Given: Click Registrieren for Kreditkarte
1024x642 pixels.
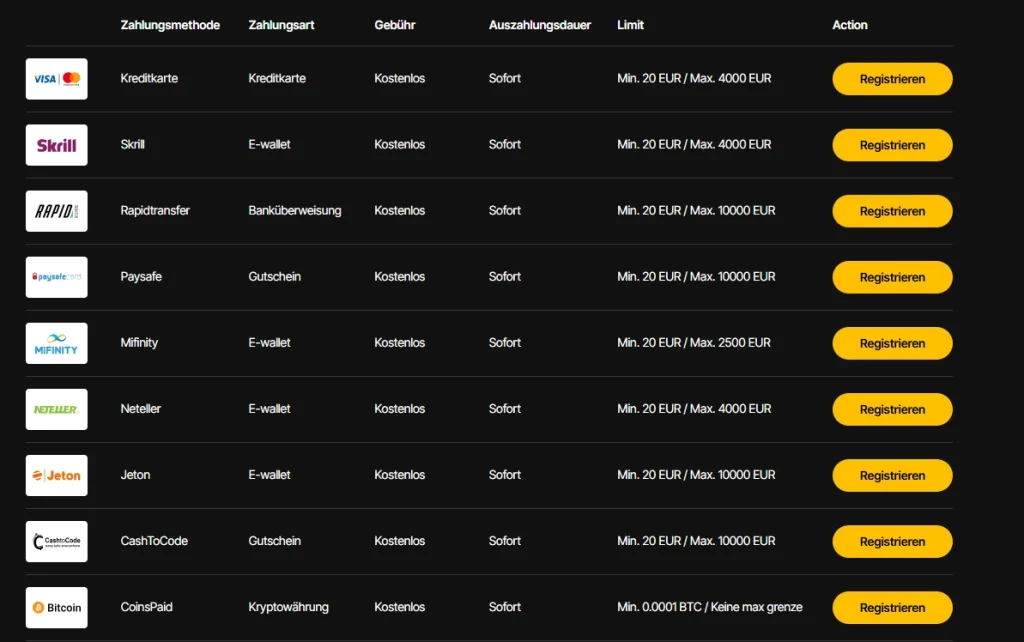Looking at the screenshot, I should tap(891, 78).
